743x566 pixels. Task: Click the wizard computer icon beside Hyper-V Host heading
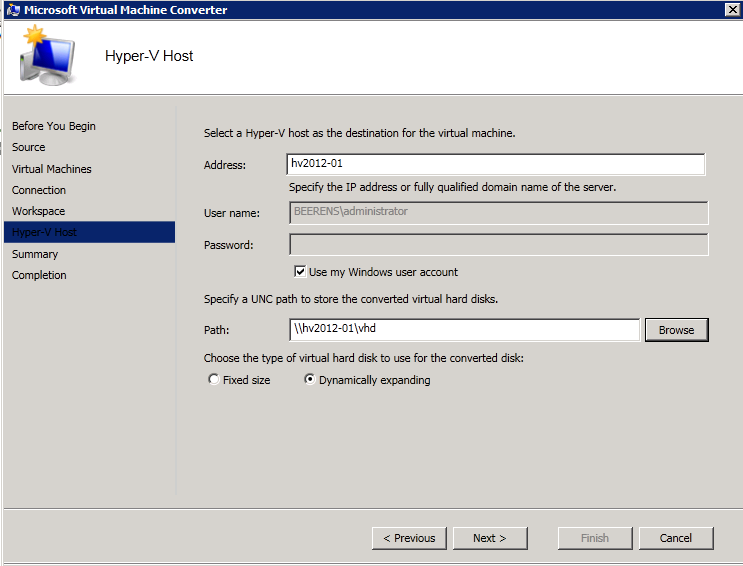pos(47,56)
